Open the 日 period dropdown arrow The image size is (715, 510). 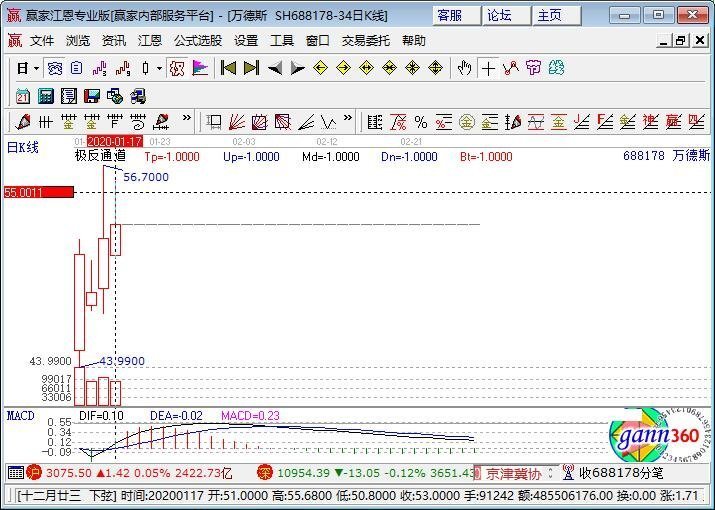coord(36,68)
